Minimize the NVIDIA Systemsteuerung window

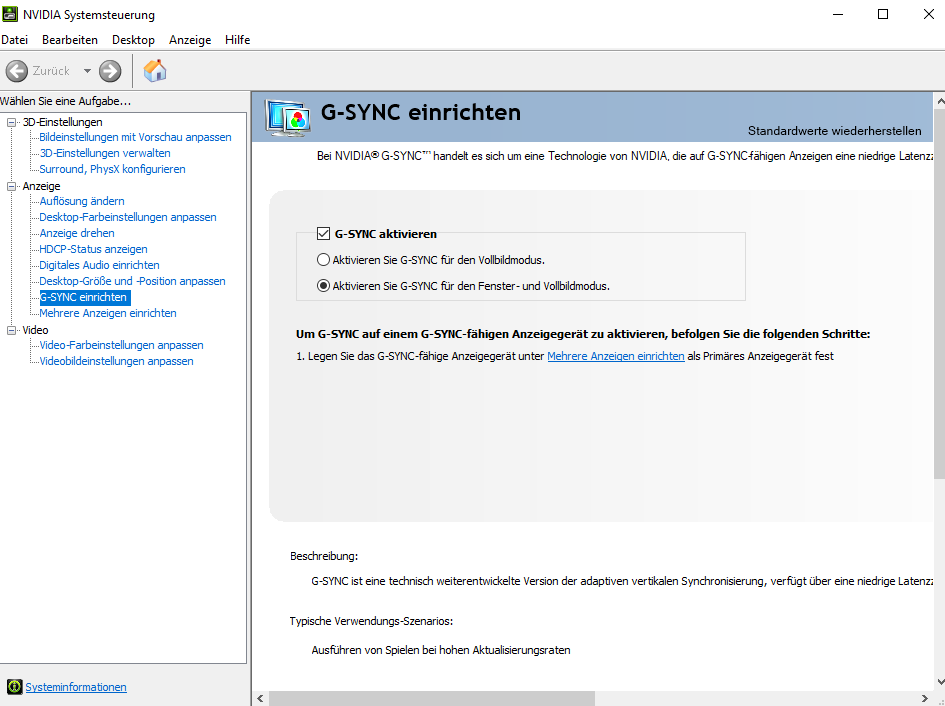[838, 14]
